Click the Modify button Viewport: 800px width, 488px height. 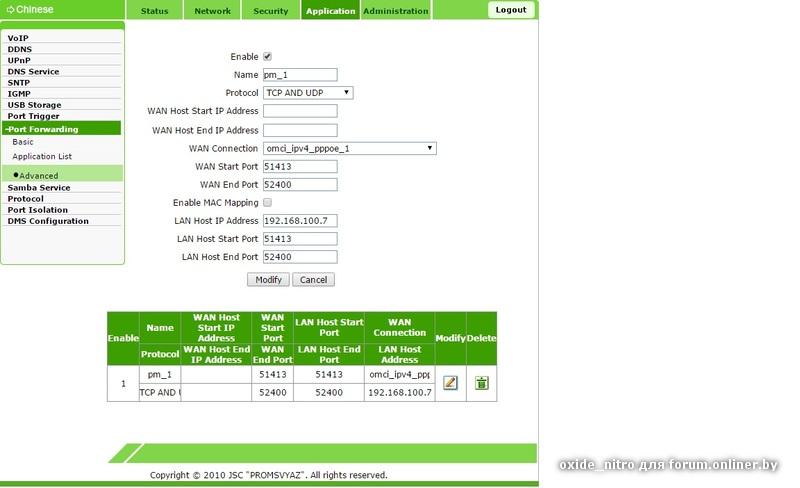pos(268,280)
